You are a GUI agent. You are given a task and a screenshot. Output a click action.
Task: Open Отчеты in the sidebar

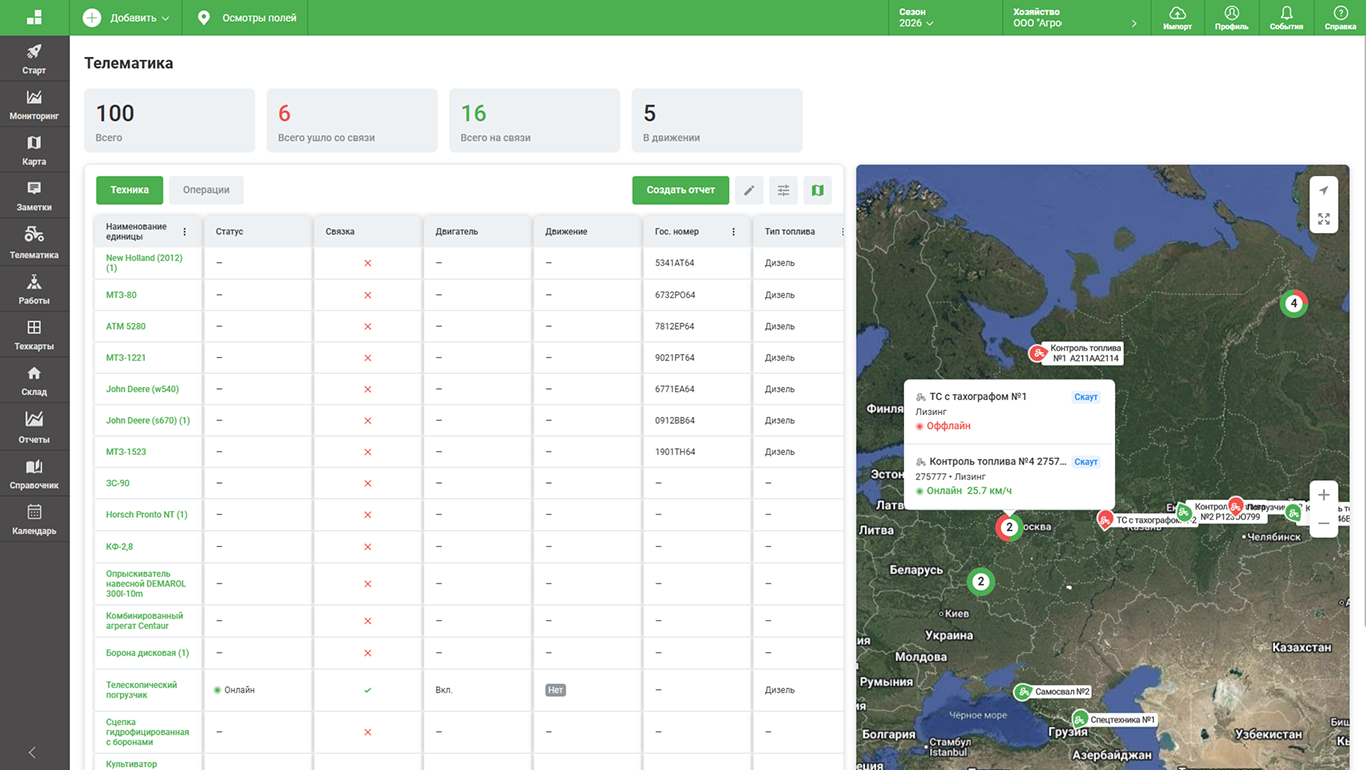pyautogui.click(x=34, y=427)
